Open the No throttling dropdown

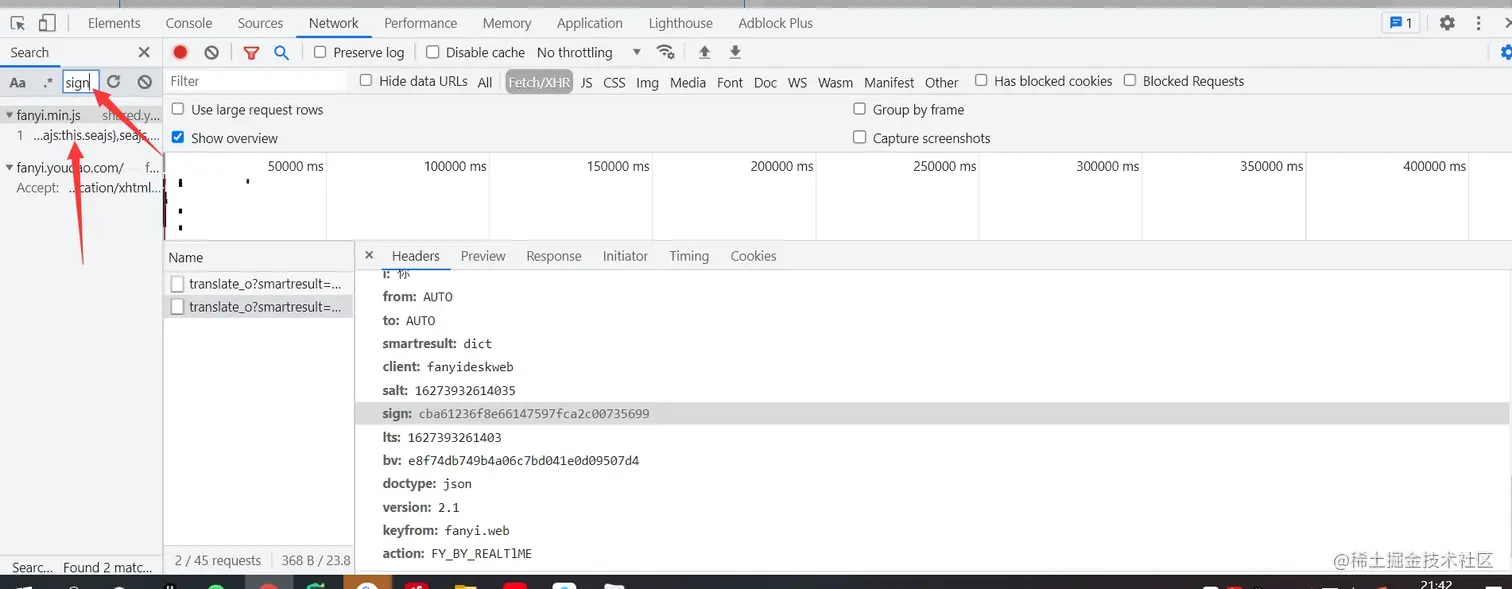588,52
